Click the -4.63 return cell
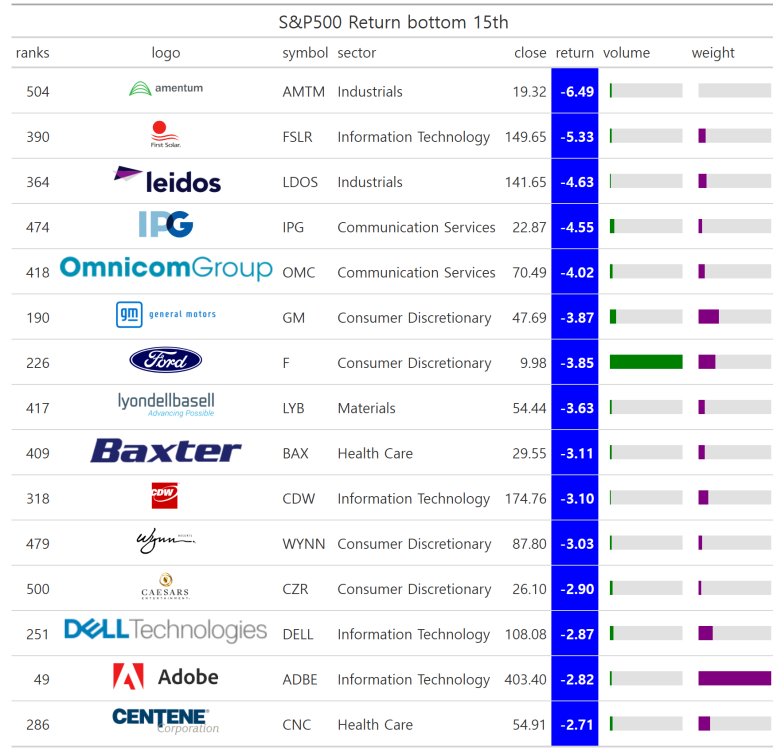 (575, 181)
